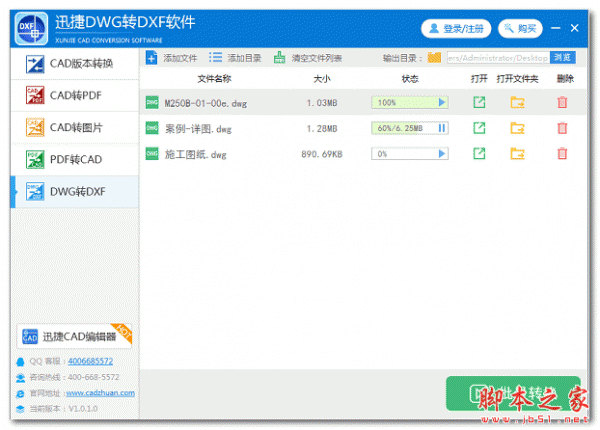The width and height of the screenshot is (600, 430).
Task: Click the 890.69KB size value
Action: pos(322,154)
